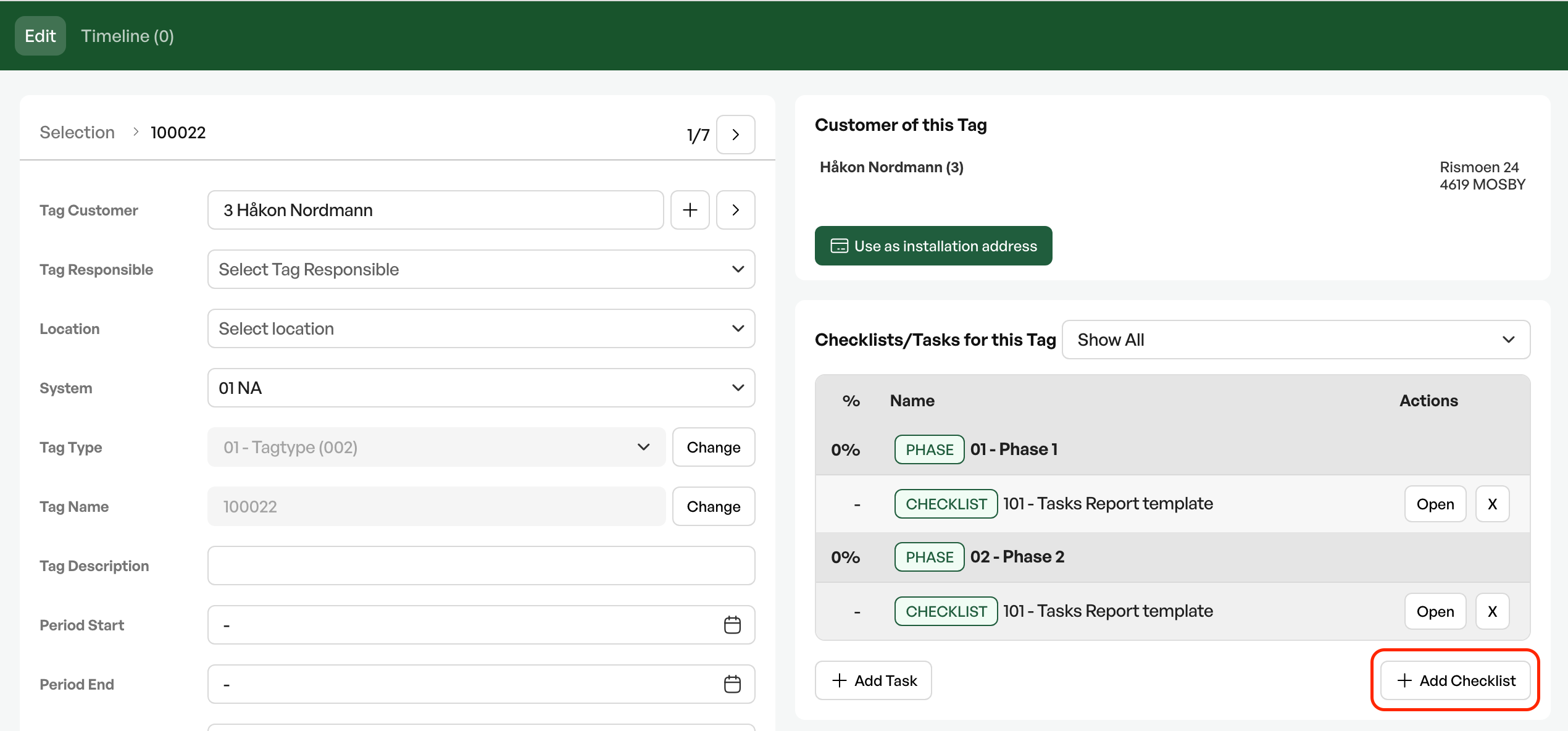Click the postal text 4619 MOSBY

1482,185
